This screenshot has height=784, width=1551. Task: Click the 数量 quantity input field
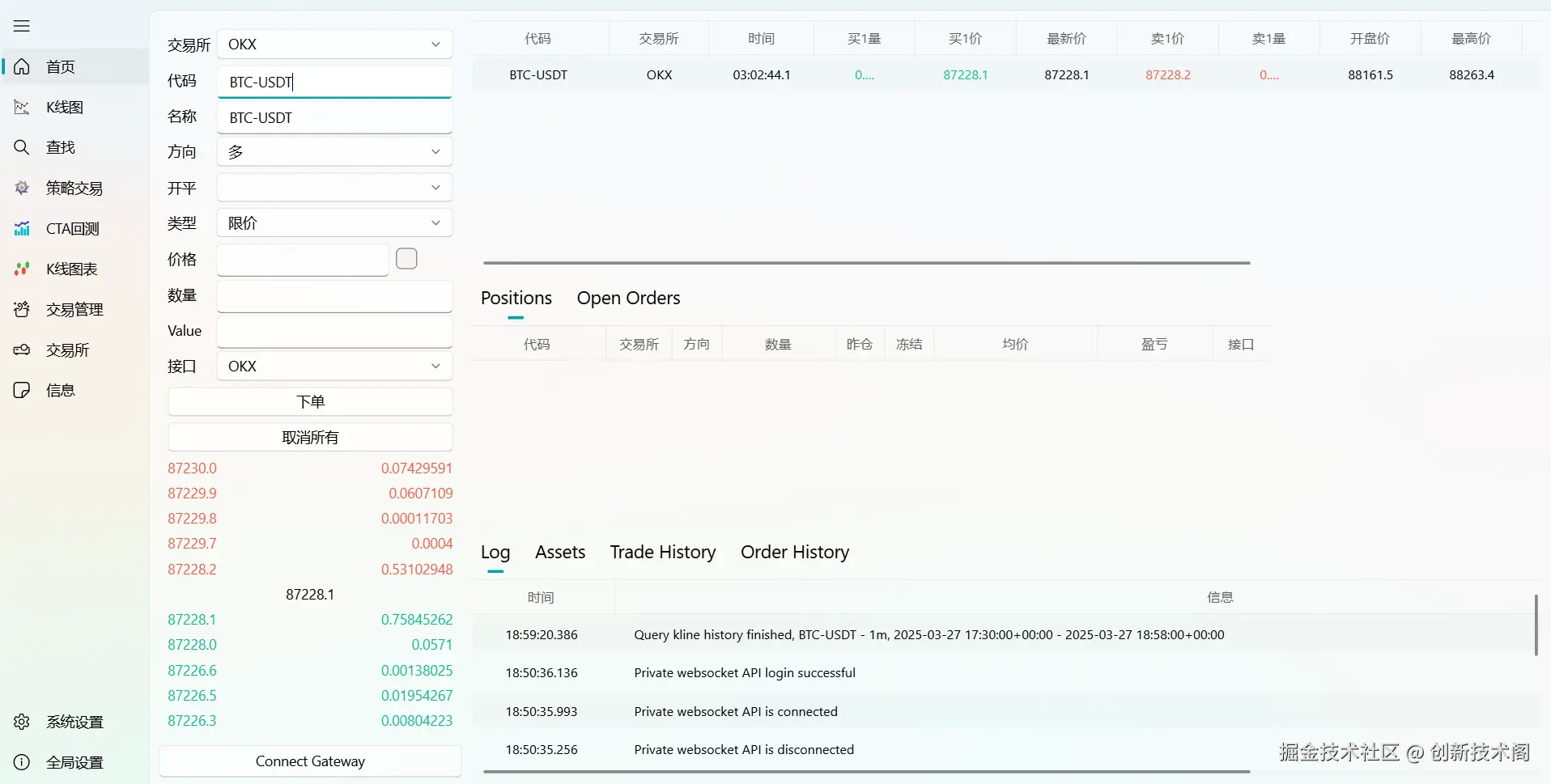(x=334, y=296)
